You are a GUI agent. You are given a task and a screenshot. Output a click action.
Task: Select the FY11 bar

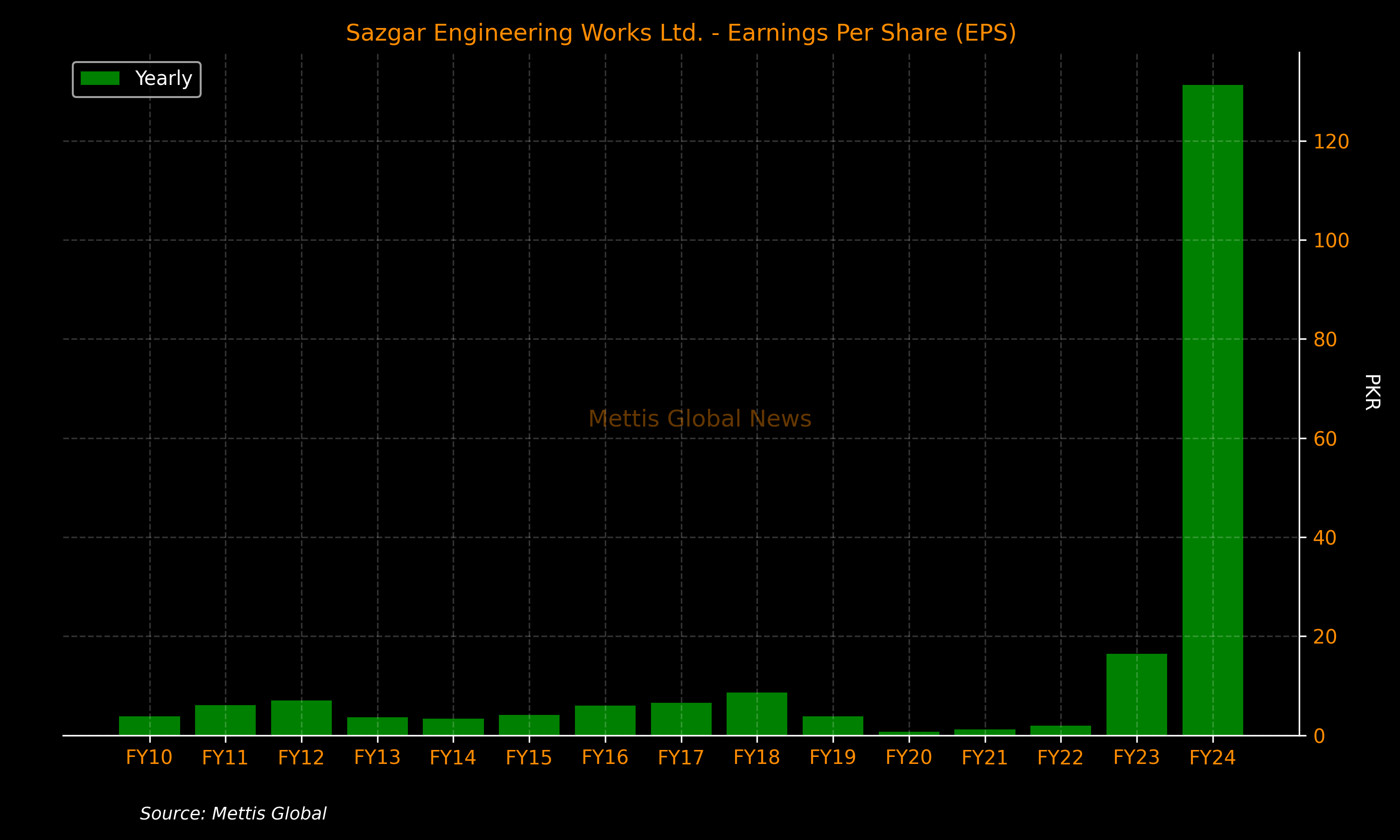point(225,720)
